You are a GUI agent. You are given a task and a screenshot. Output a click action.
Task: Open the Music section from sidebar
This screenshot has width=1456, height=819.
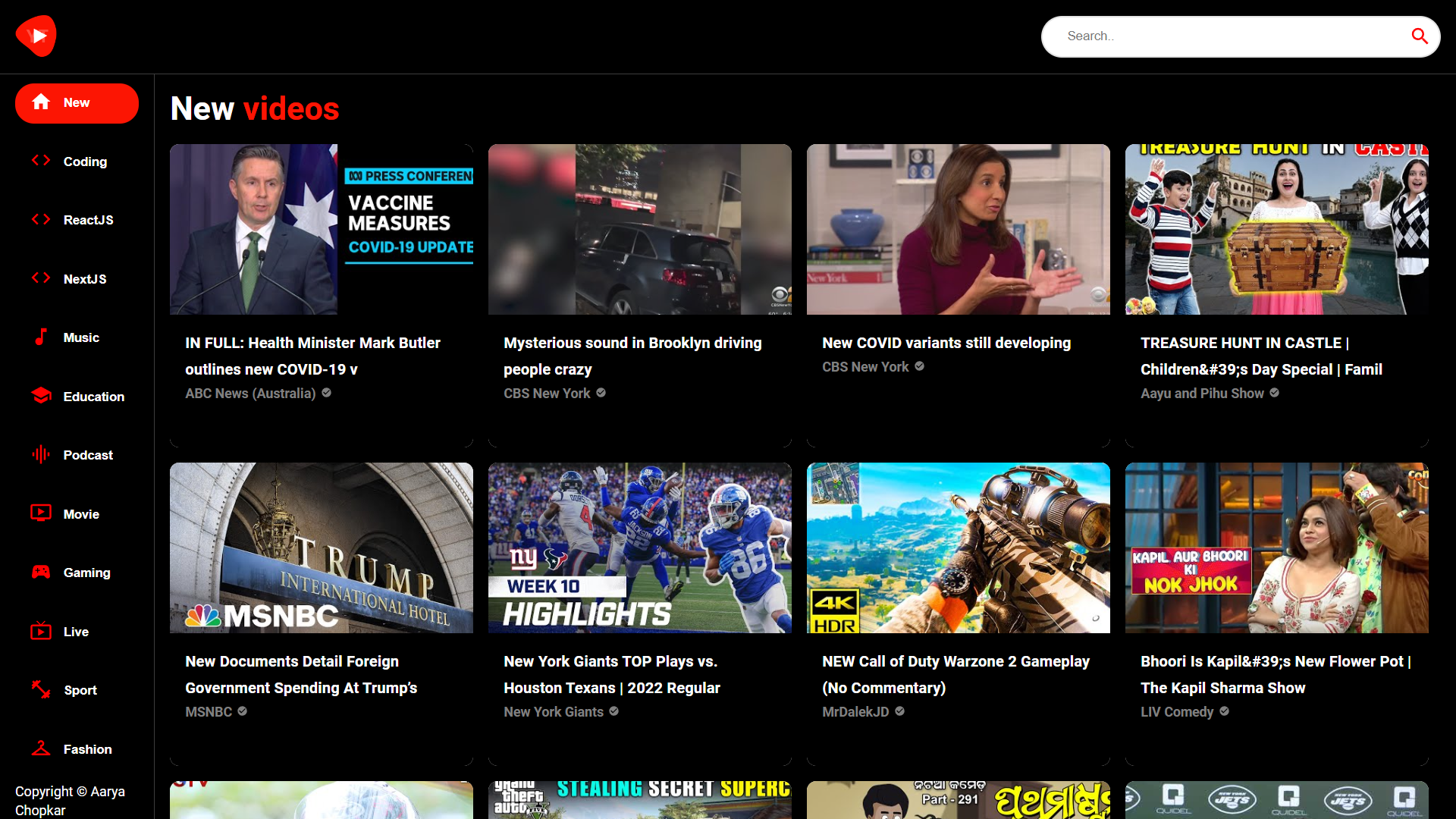(x=40, y=337)
